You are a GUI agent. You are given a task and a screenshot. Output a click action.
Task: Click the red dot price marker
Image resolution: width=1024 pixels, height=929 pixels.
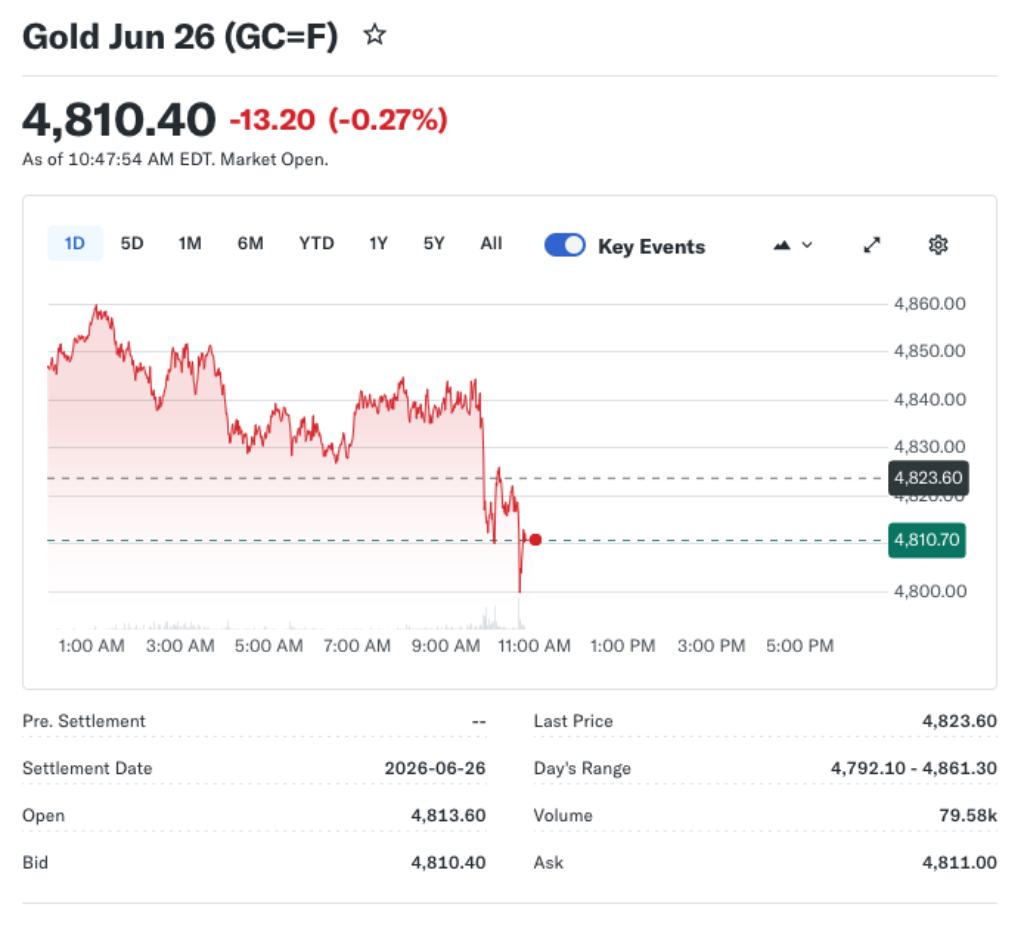[535, 539]
